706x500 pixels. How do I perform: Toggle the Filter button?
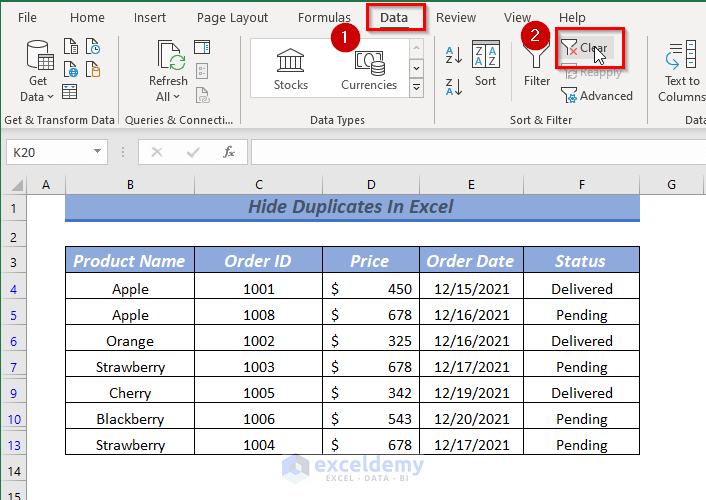tap(537, 65)
